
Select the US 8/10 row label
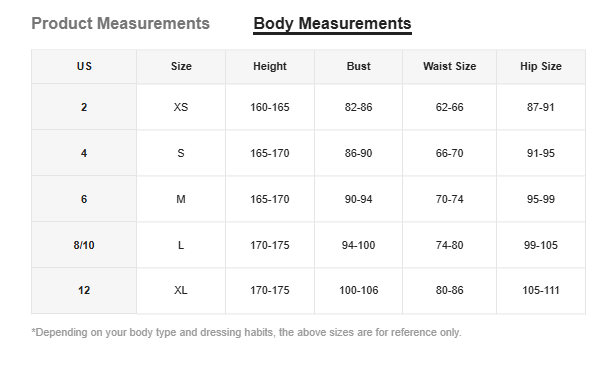(84, 245)
